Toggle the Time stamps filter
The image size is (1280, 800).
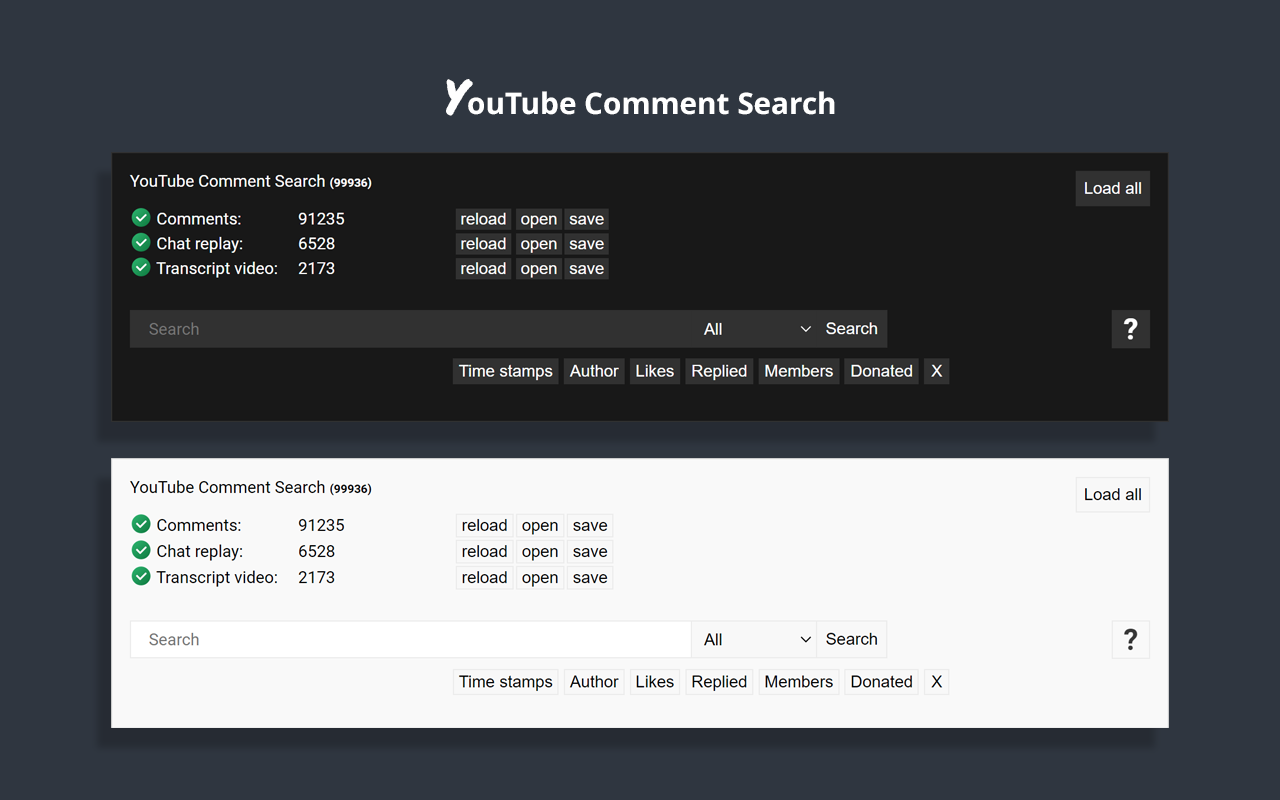[x=505, y=370]
